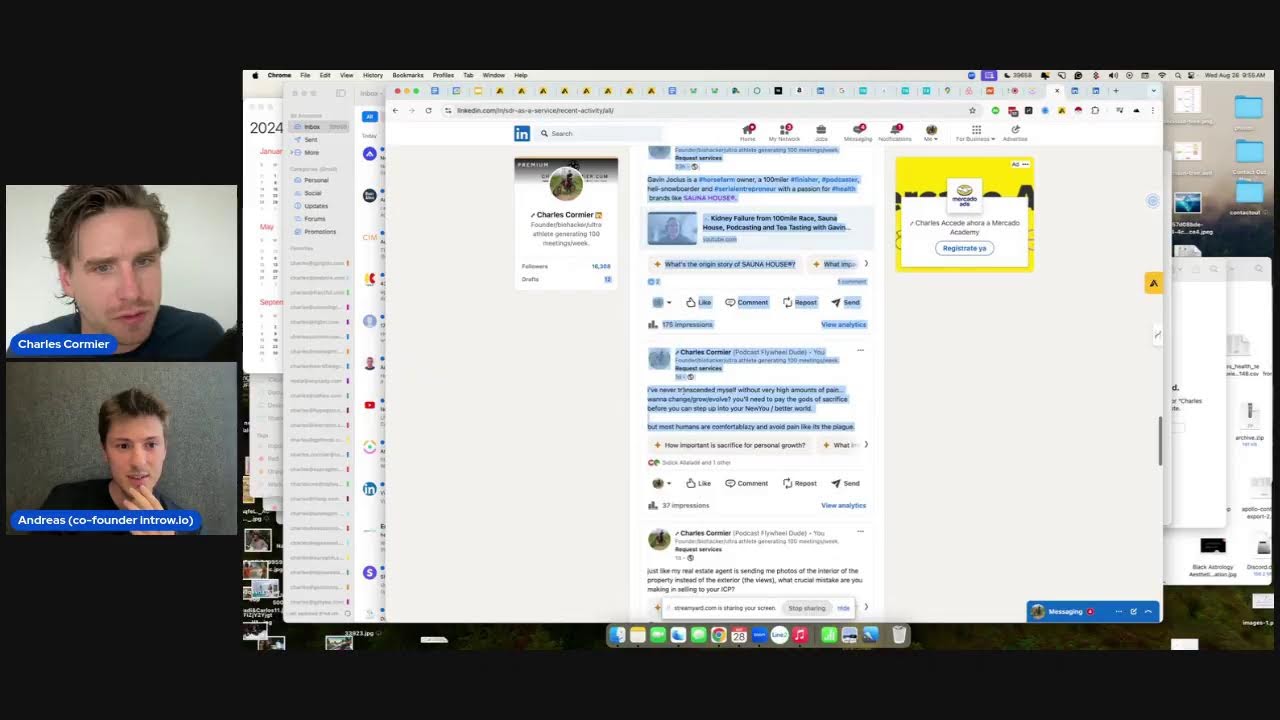This screenshot has width=1280, height=720.
Task: Like the post with 37 impressions
Action: 698,483
